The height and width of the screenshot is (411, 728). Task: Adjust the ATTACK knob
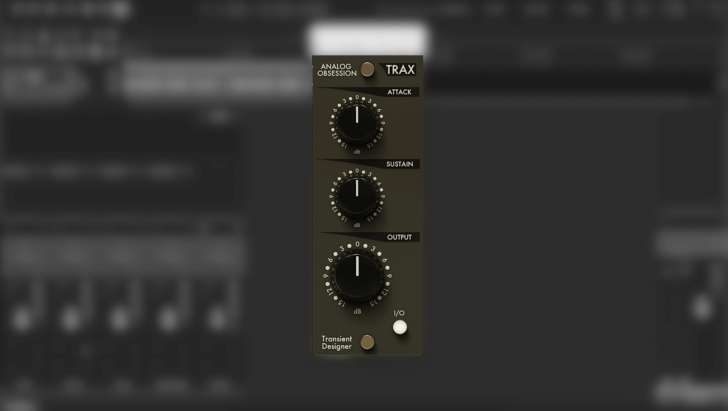[357, 123]
